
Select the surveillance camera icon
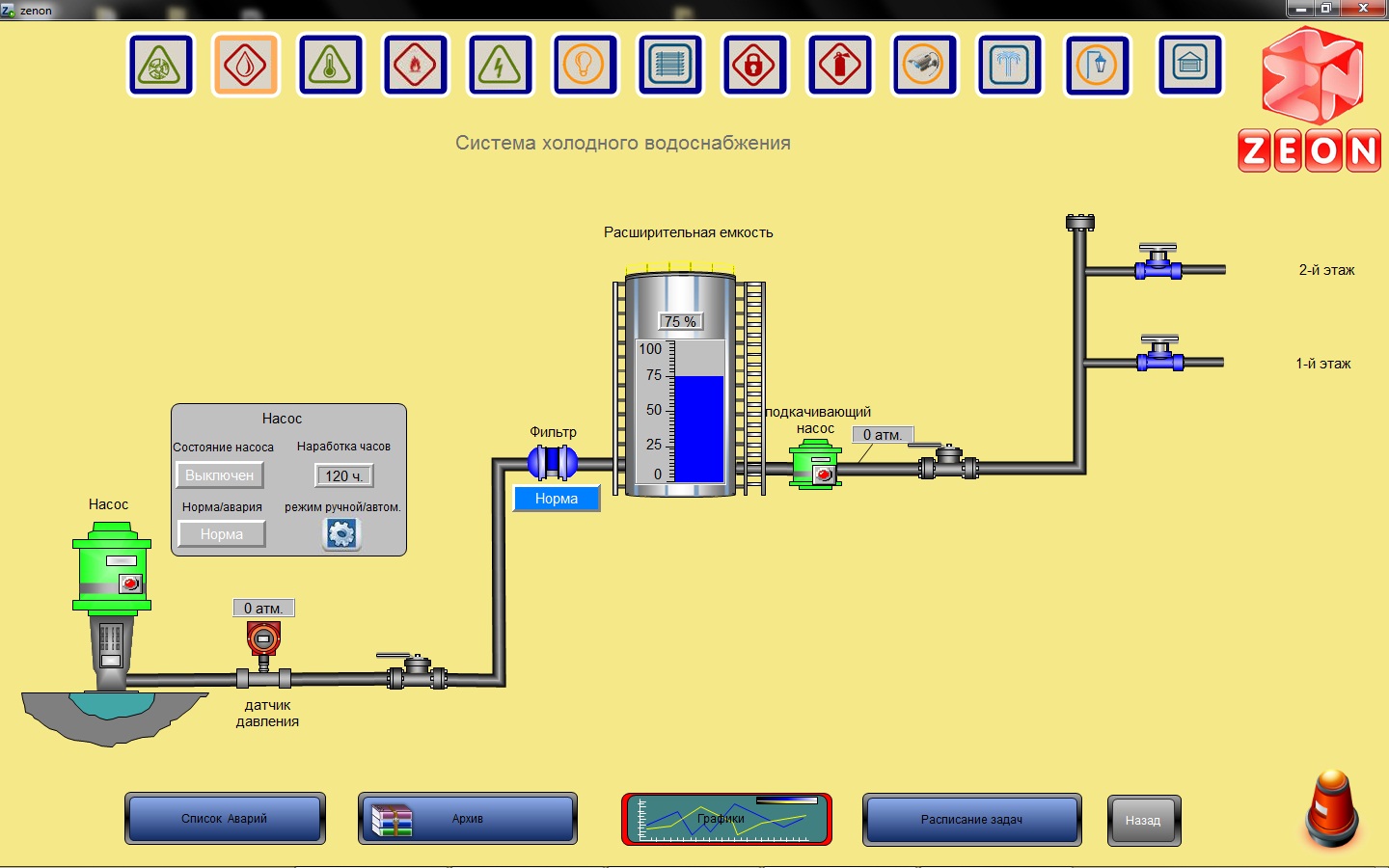pyautogui.click(x=925, y=66)
